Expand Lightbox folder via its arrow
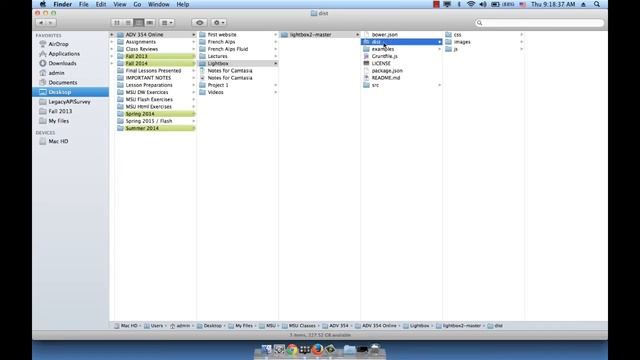Screen dimensions: 640x360 (276, 64)
